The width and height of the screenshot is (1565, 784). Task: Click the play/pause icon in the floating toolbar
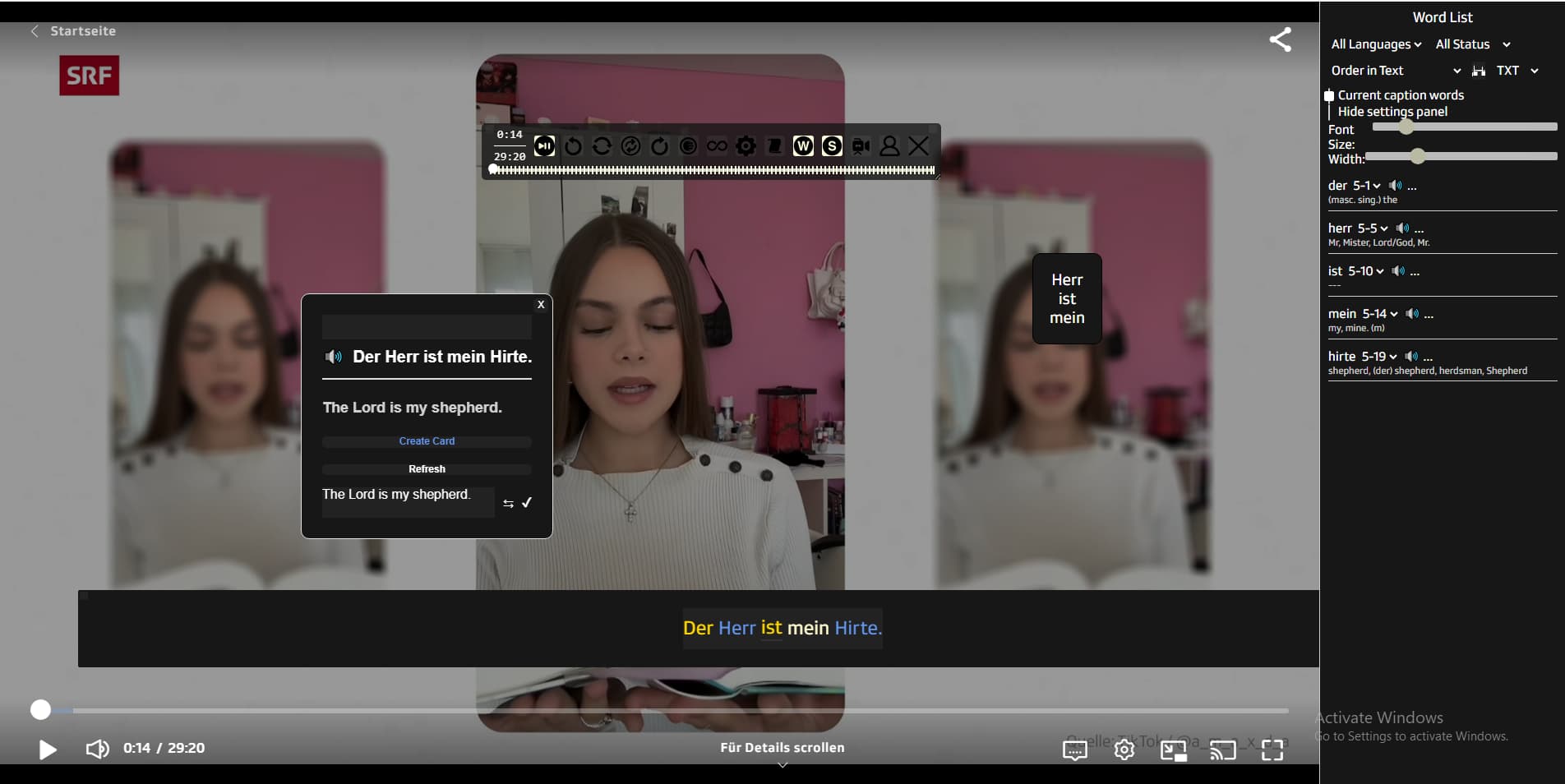tap(544, 146)
